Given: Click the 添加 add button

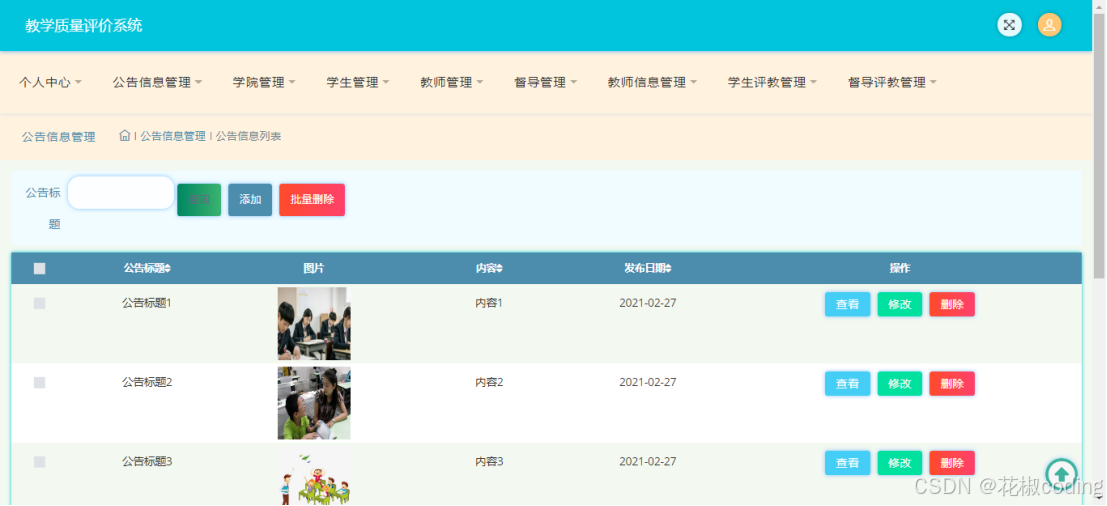Looking at the screenshot, I should pos(250,200).
